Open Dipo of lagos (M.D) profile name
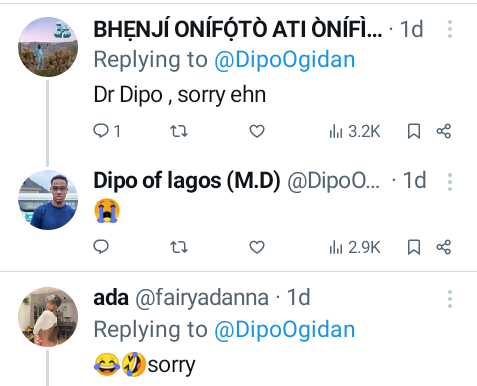477x386 pixels. (187, 181)
